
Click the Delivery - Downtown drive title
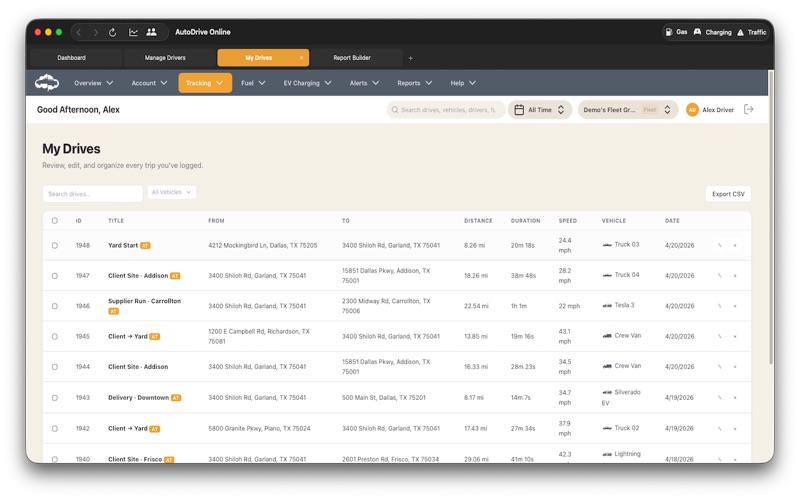pyautogui.click(x=138, y=397)
